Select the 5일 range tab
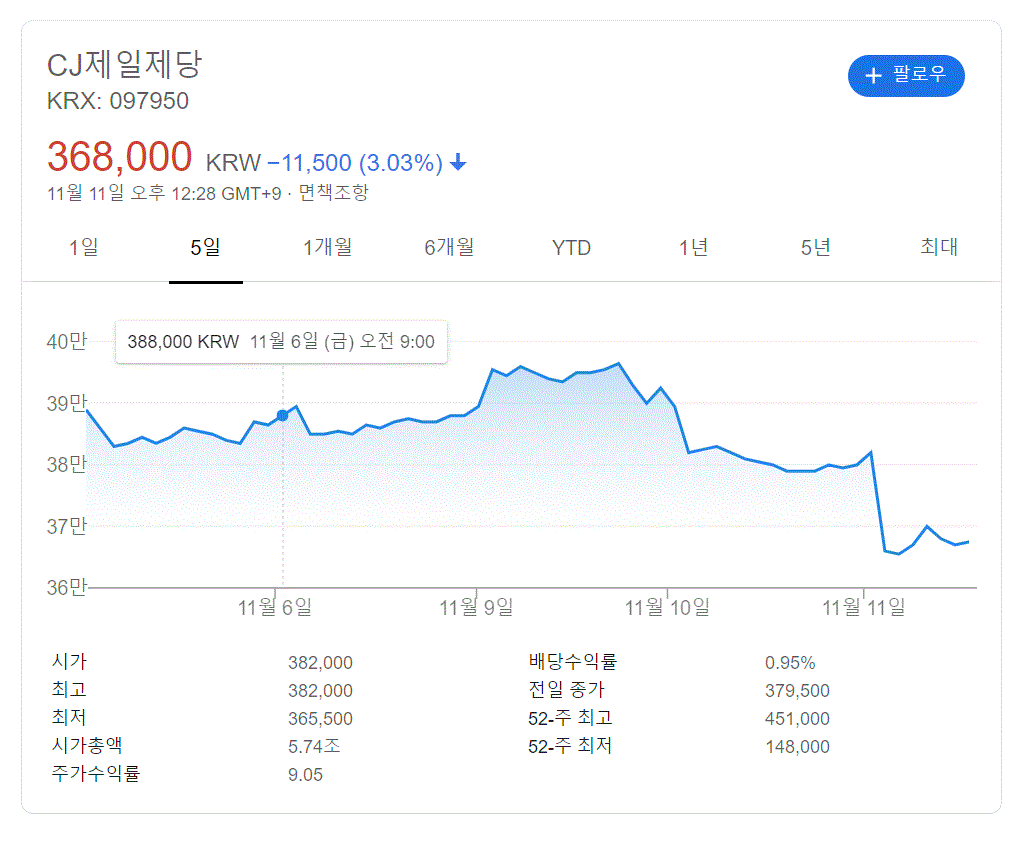Screen dimensions: 1026x844 (206, 248)
